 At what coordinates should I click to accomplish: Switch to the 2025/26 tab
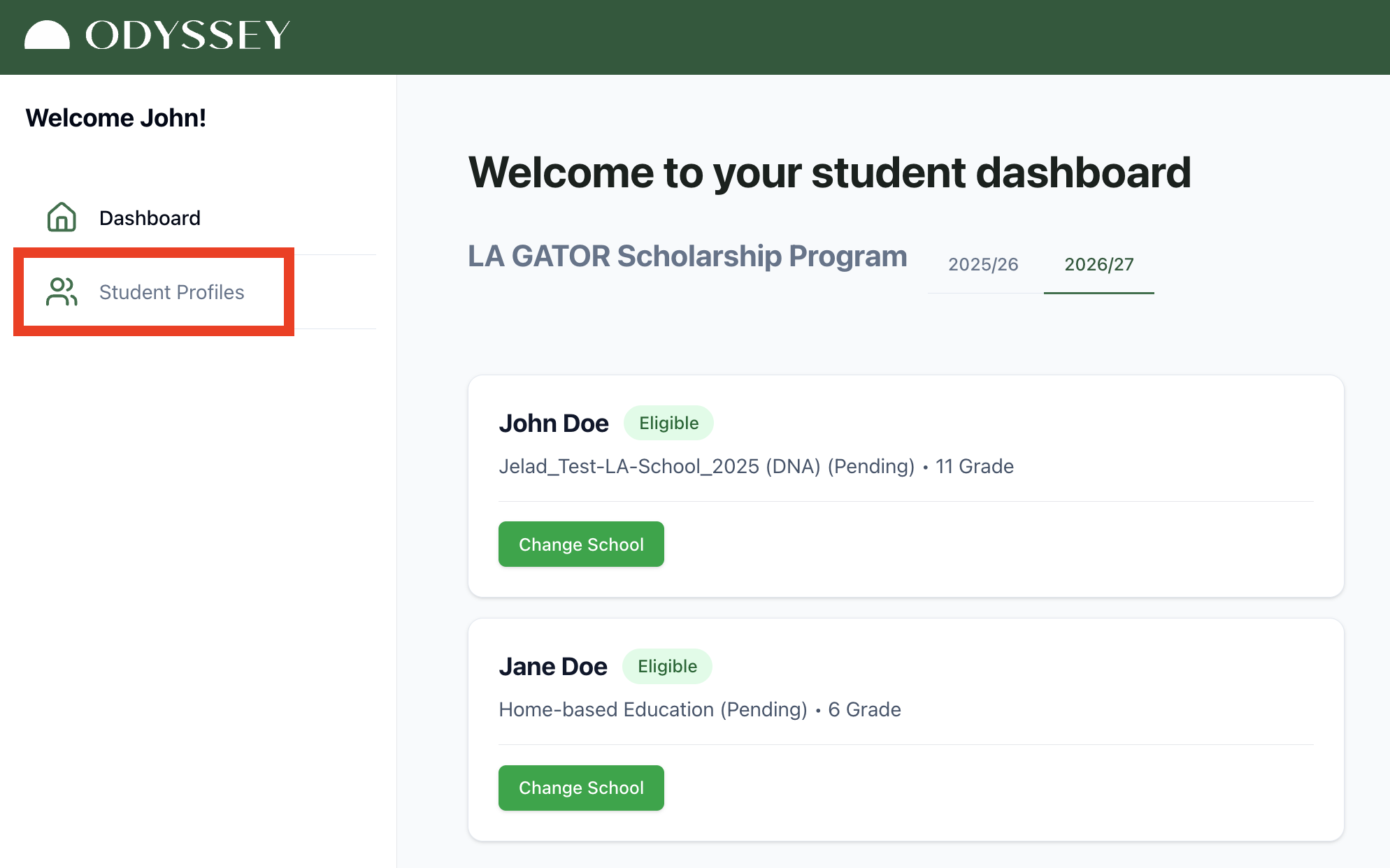click(x=983, y=264)
